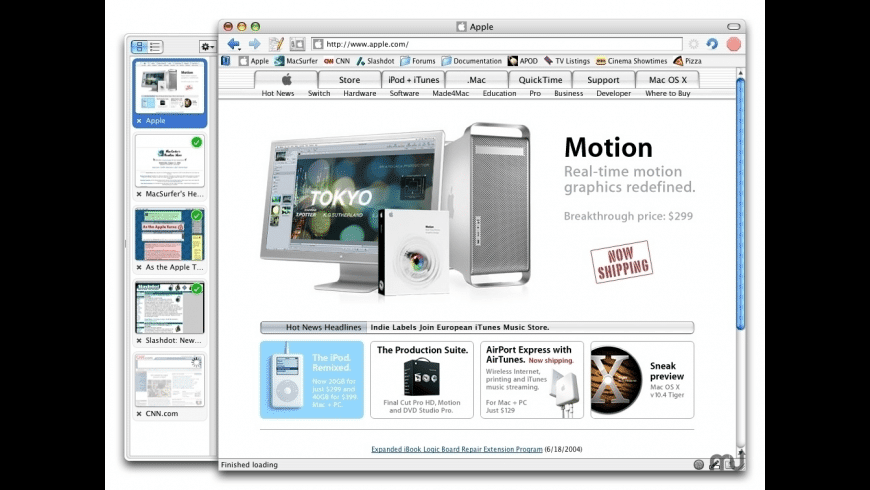Open the .Mac tab
Image resolution: width=870 pixels, height=490 pixels.
(477, 79)
